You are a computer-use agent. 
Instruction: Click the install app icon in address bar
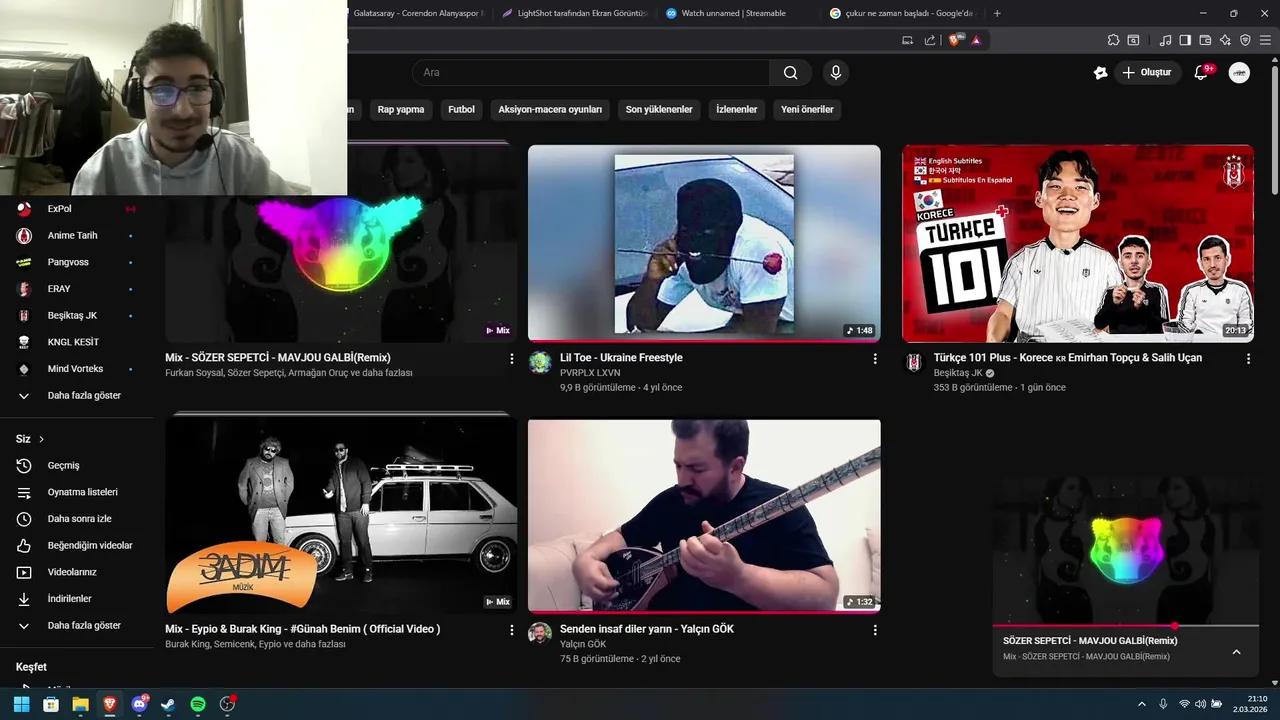[907, 40]
